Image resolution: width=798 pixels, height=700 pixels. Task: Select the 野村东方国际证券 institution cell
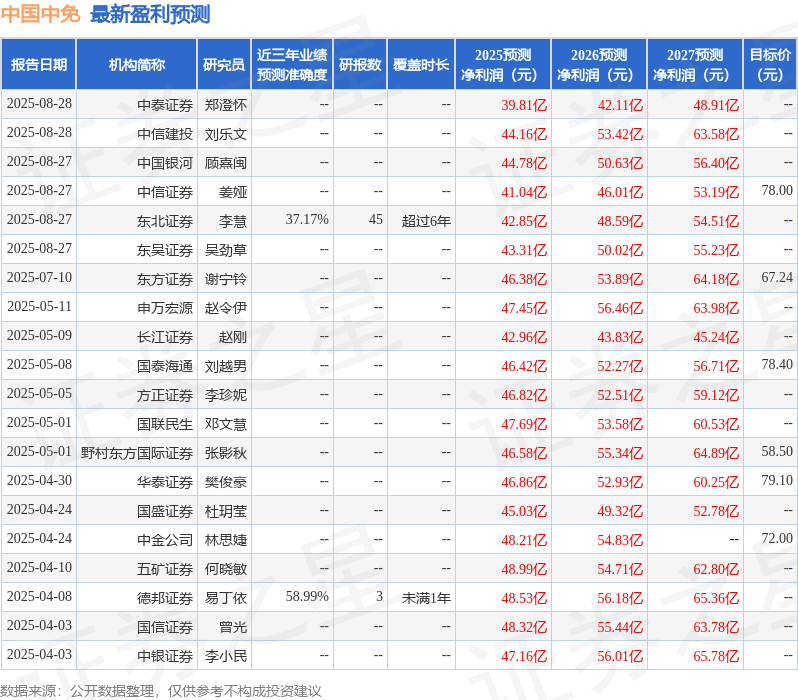[x=137, y=454]
